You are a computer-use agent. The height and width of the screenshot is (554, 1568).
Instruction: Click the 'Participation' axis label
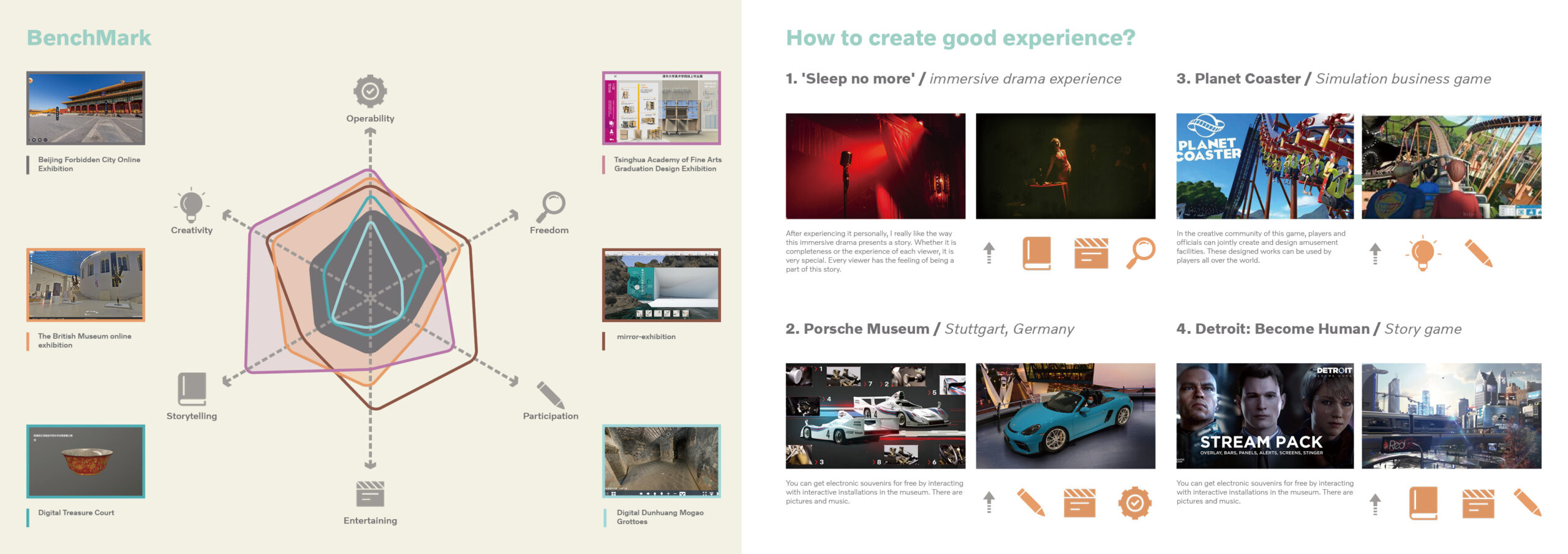click(x=551, y=416)
